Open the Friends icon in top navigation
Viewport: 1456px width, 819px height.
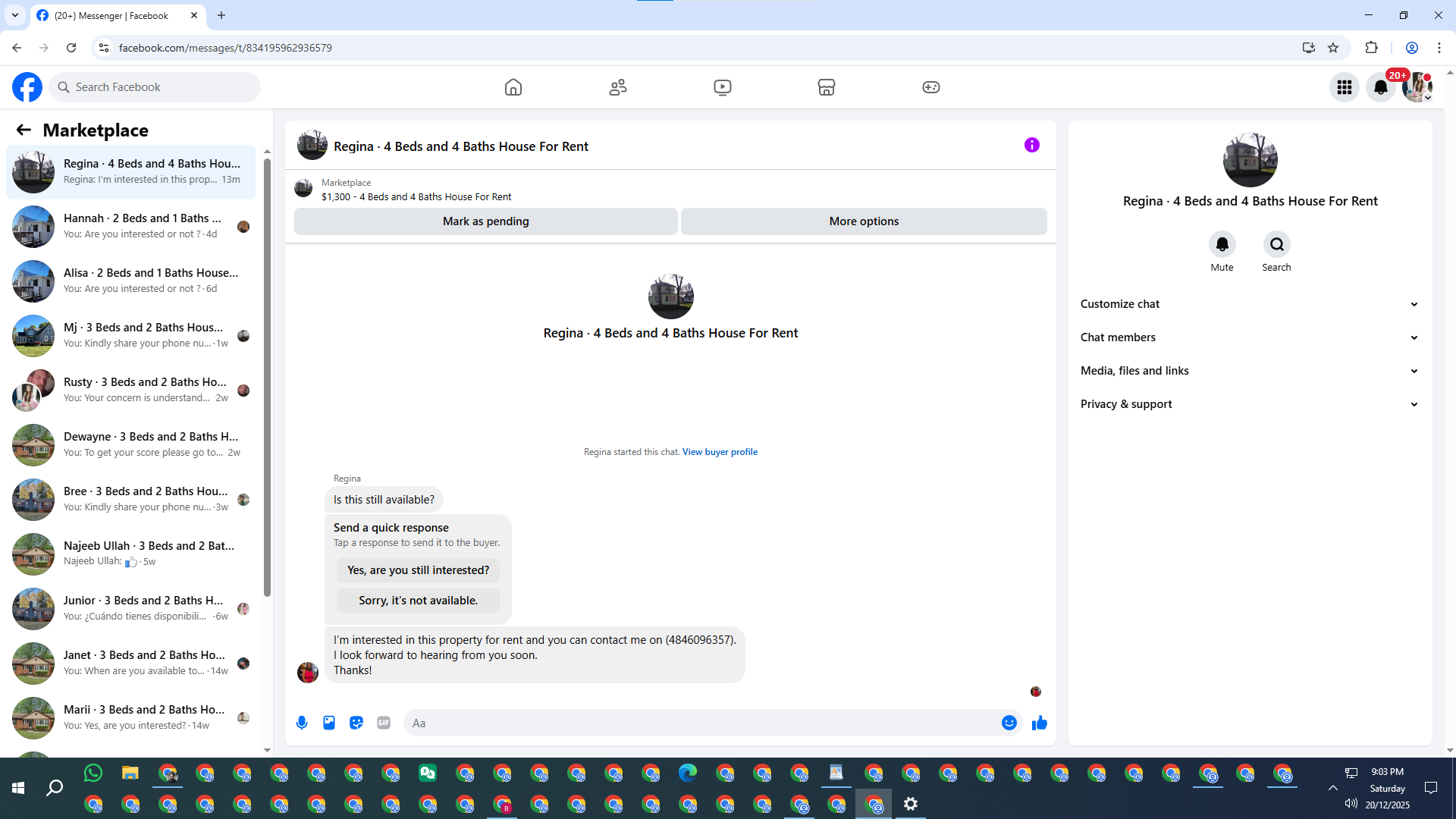click(618, 87)
